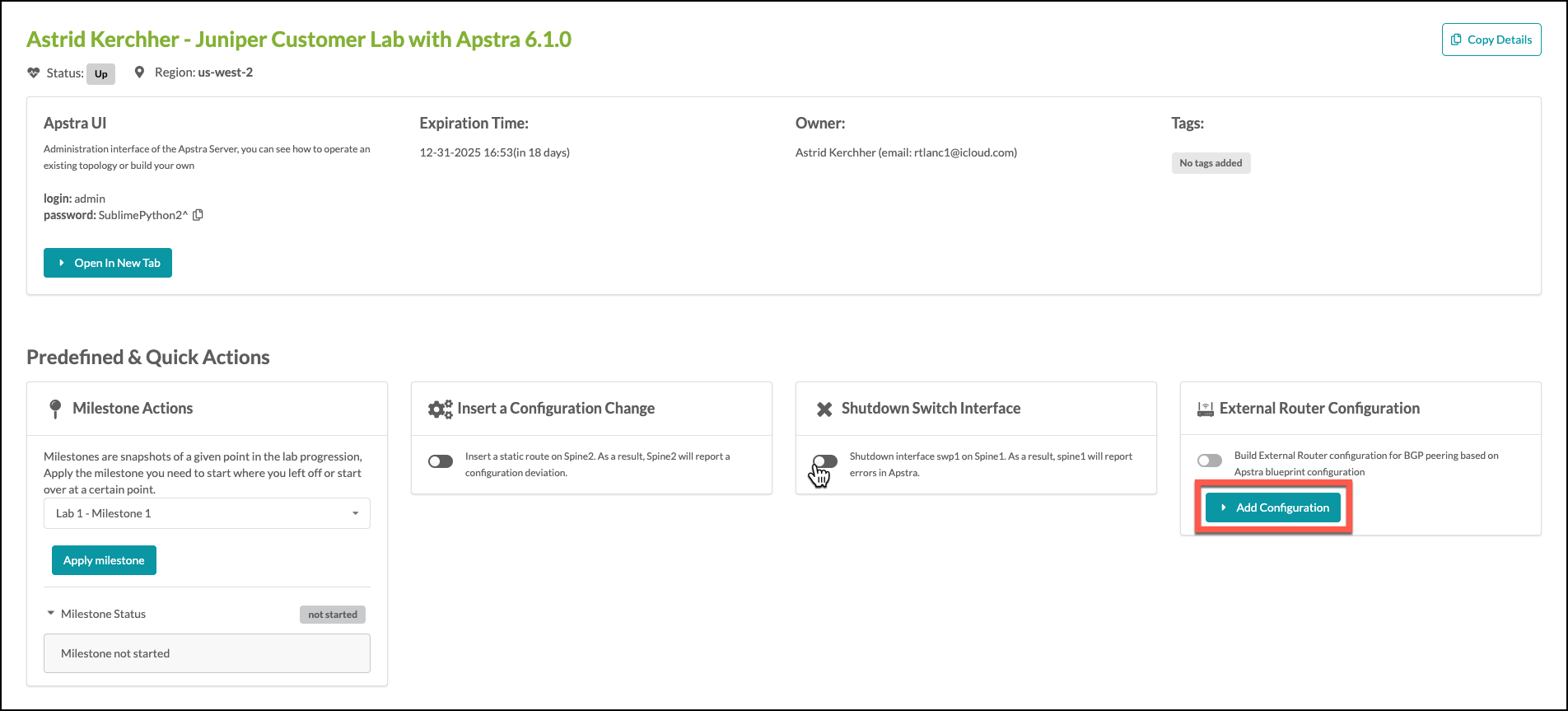Click the copy icon in Copy Details
The image size is (1568, 711).
[x=1456, y=40]
